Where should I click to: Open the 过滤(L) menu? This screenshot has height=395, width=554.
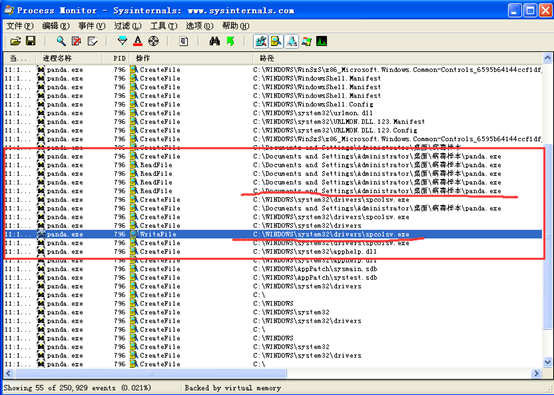(x=128, y=26)
